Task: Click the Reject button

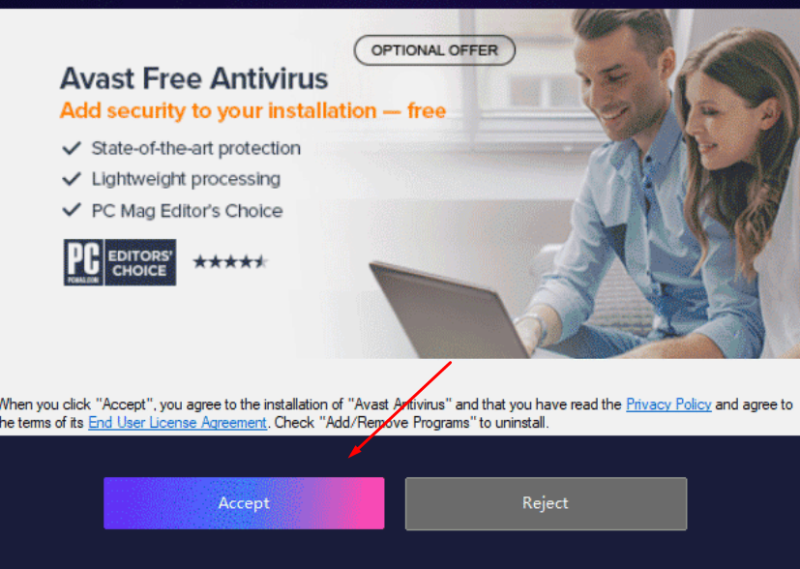Action: click(x=546, y=503)
